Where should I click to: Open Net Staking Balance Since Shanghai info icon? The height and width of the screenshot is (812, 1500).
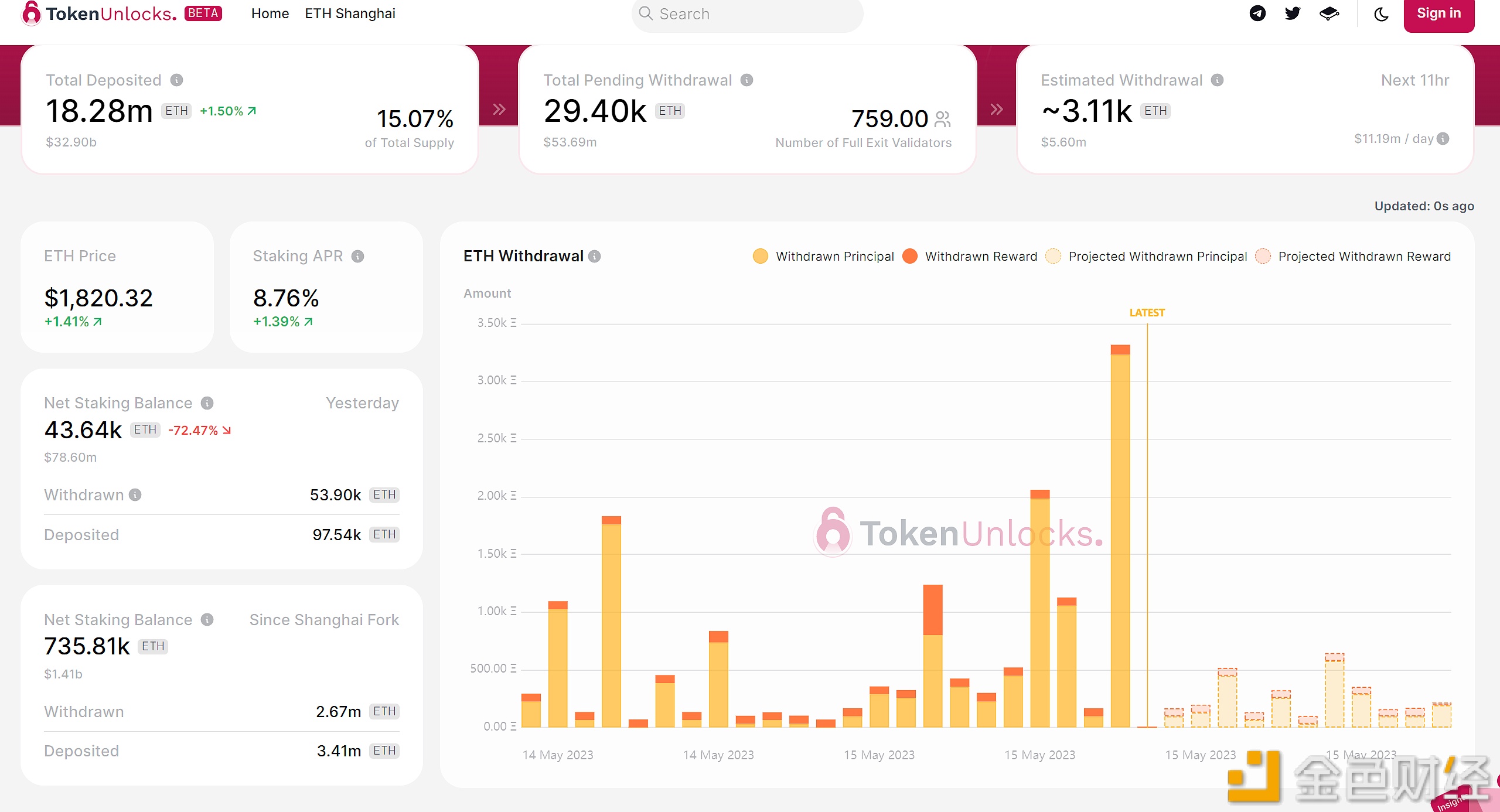[x=207, y=620]
